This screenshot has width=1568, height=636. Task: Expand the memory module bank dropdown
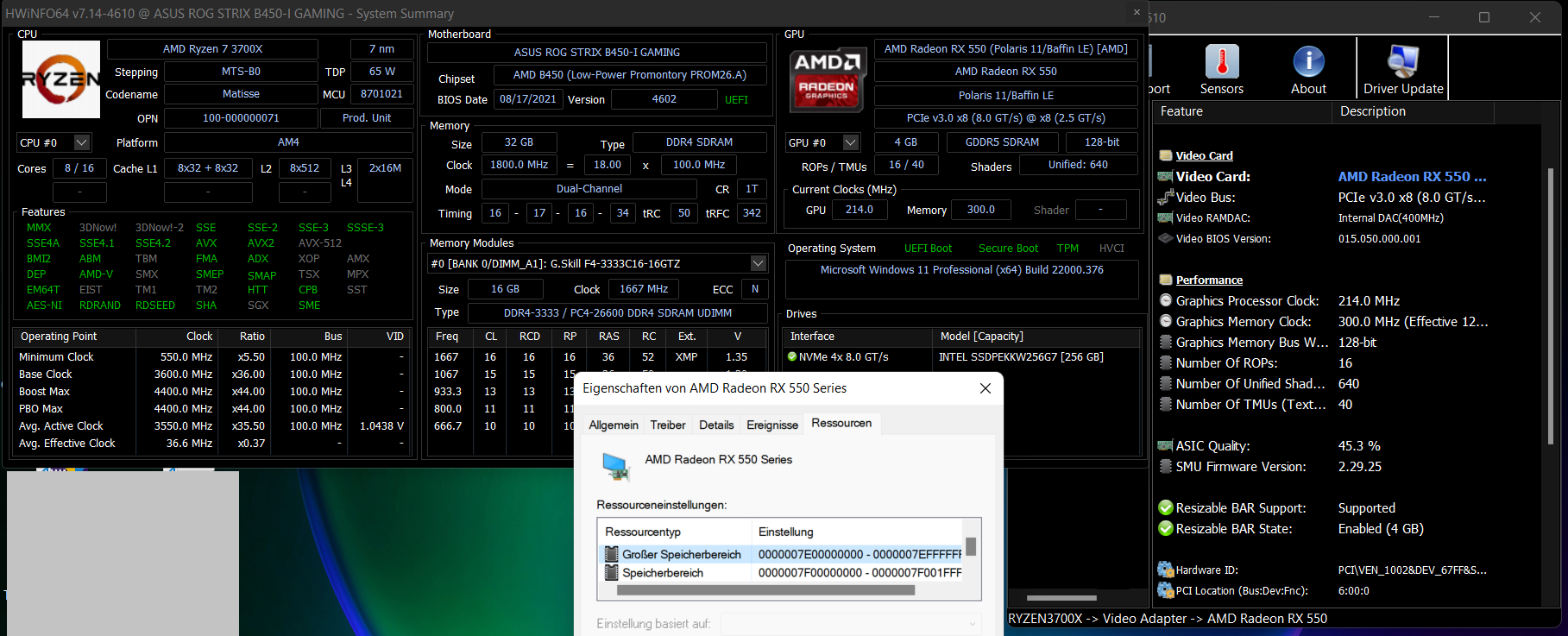759,263
